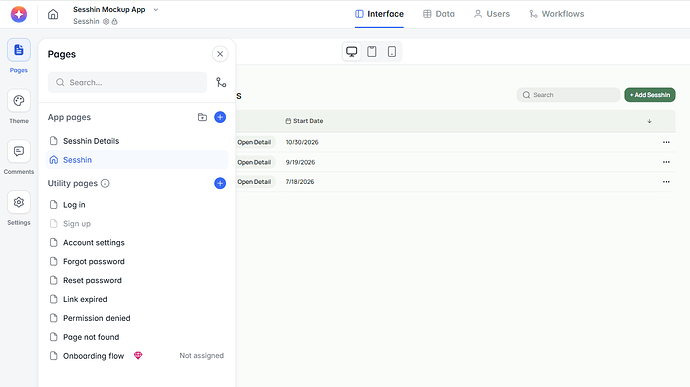Screen dimensions: 690x387
Task: Click the page flow icon beside search
Action: (x=221, y=82)
